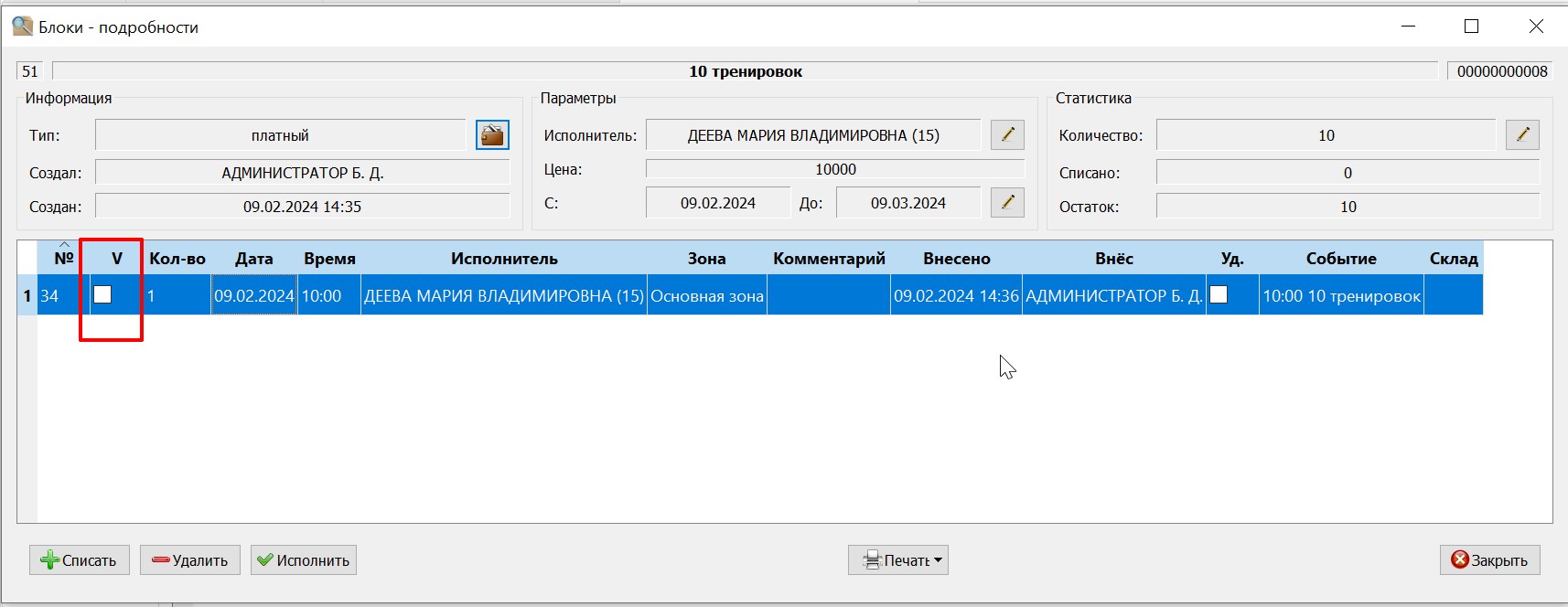
Task: Click the Уд. column header
Action: click(1232, 258)
